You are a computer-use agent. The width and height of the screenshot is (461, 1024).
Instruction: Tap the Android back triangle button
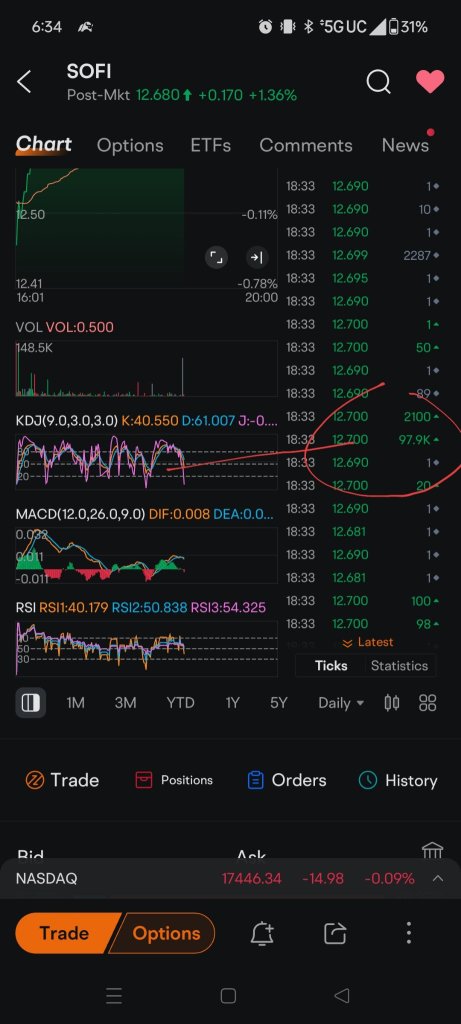(x=342, y=996)
